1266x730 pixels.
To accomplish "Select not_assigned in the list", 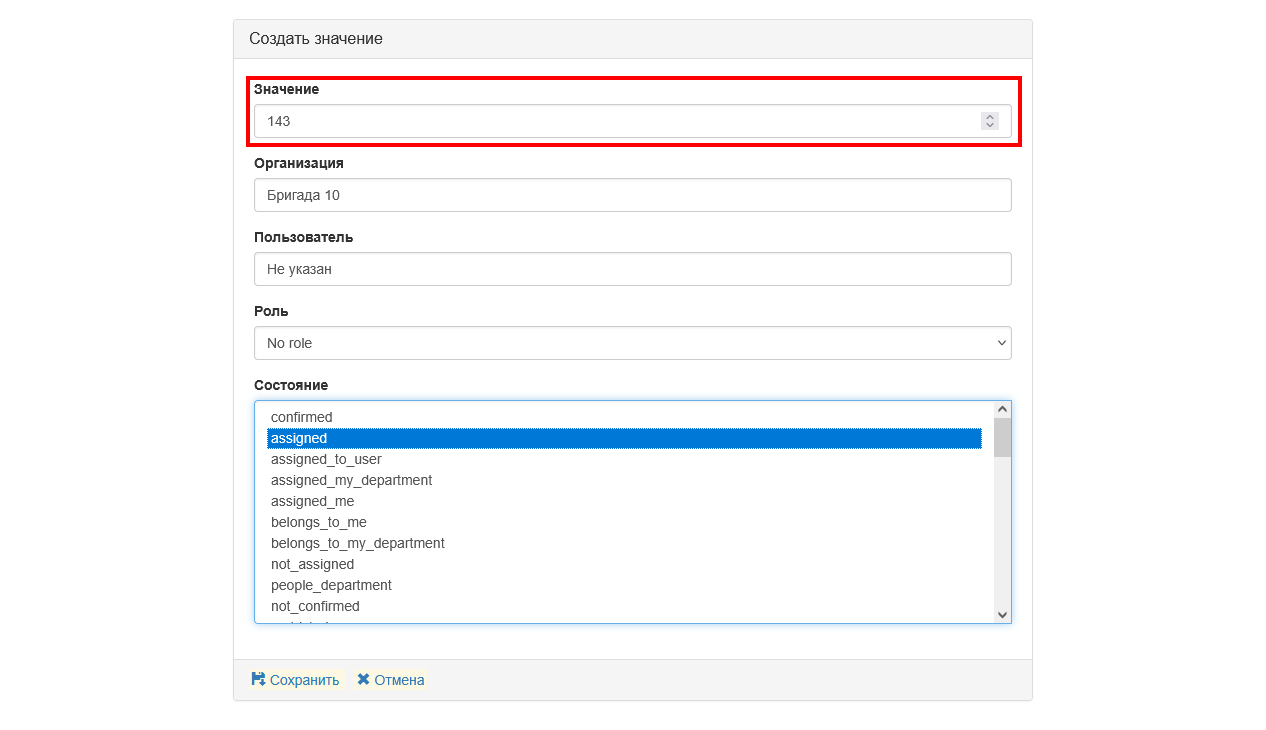I will pos(312,564).
